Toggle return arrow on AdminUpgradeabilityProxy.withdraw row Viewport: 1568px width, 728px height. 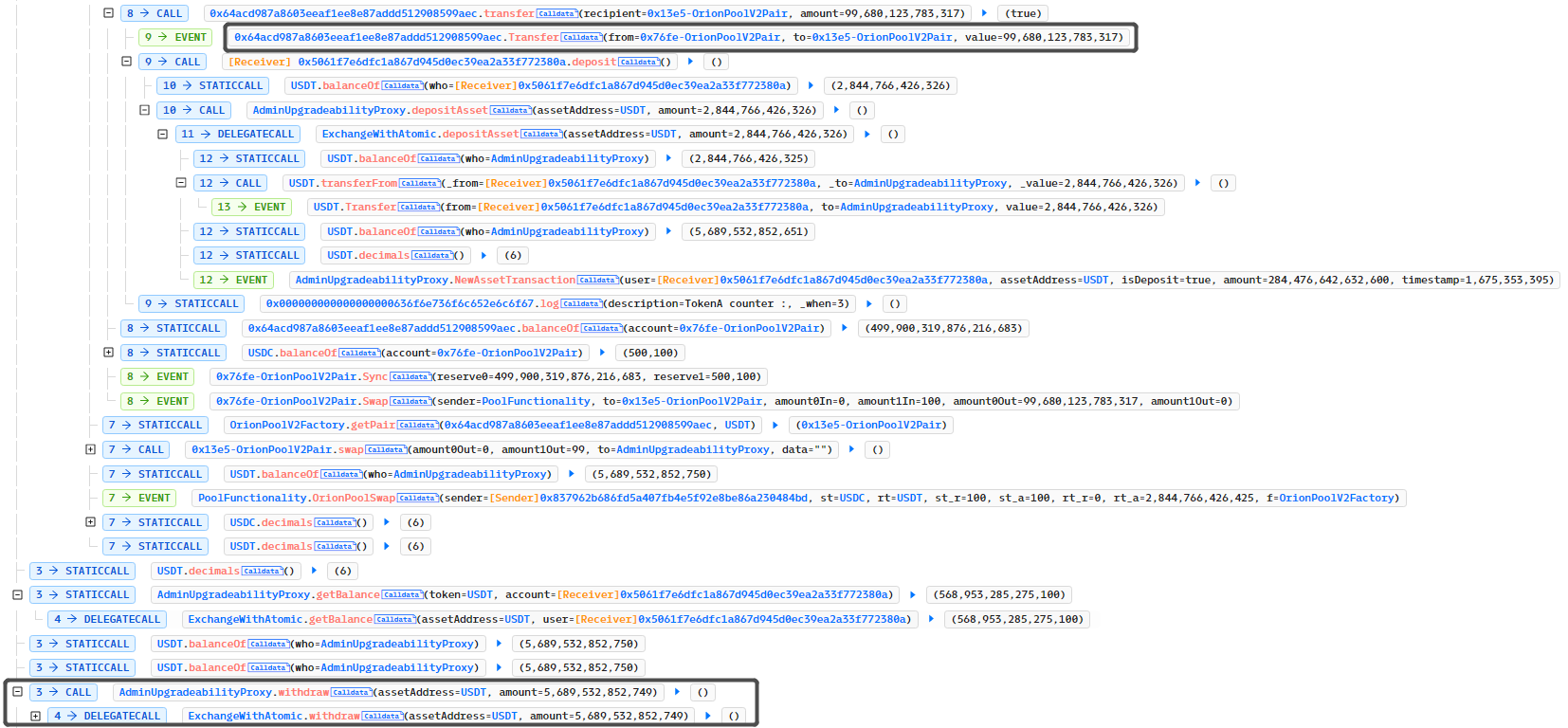click(677, 692)
